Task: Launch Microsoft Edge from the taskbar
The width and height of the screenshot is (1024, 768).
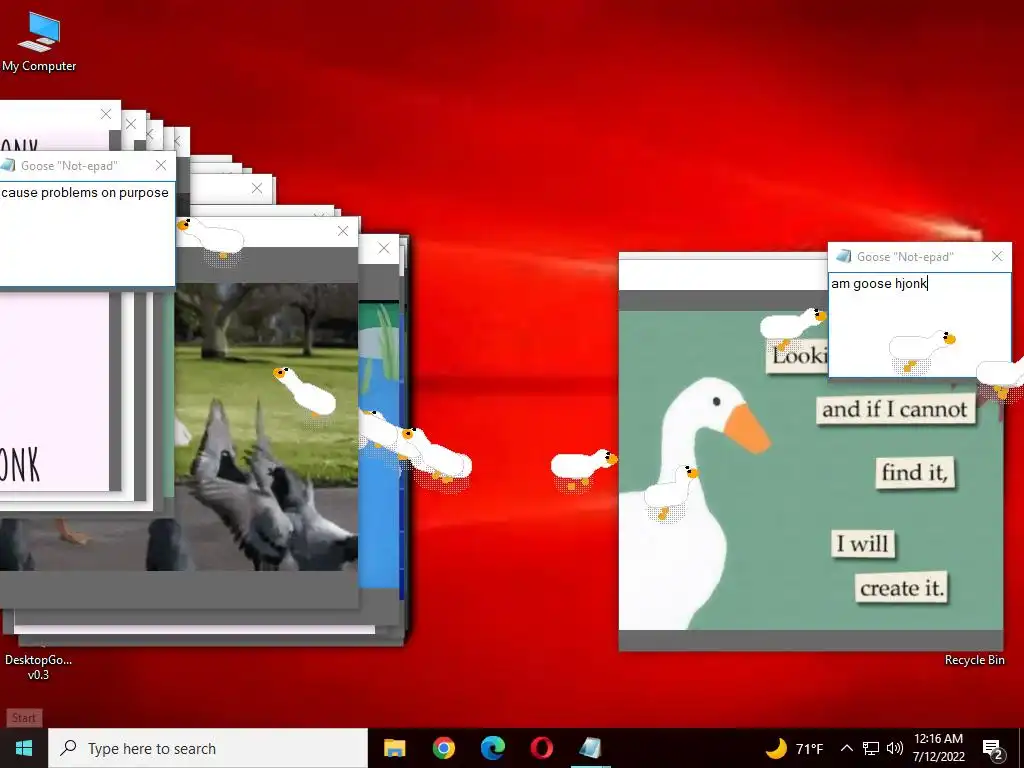Action: [x=492, y=748]
